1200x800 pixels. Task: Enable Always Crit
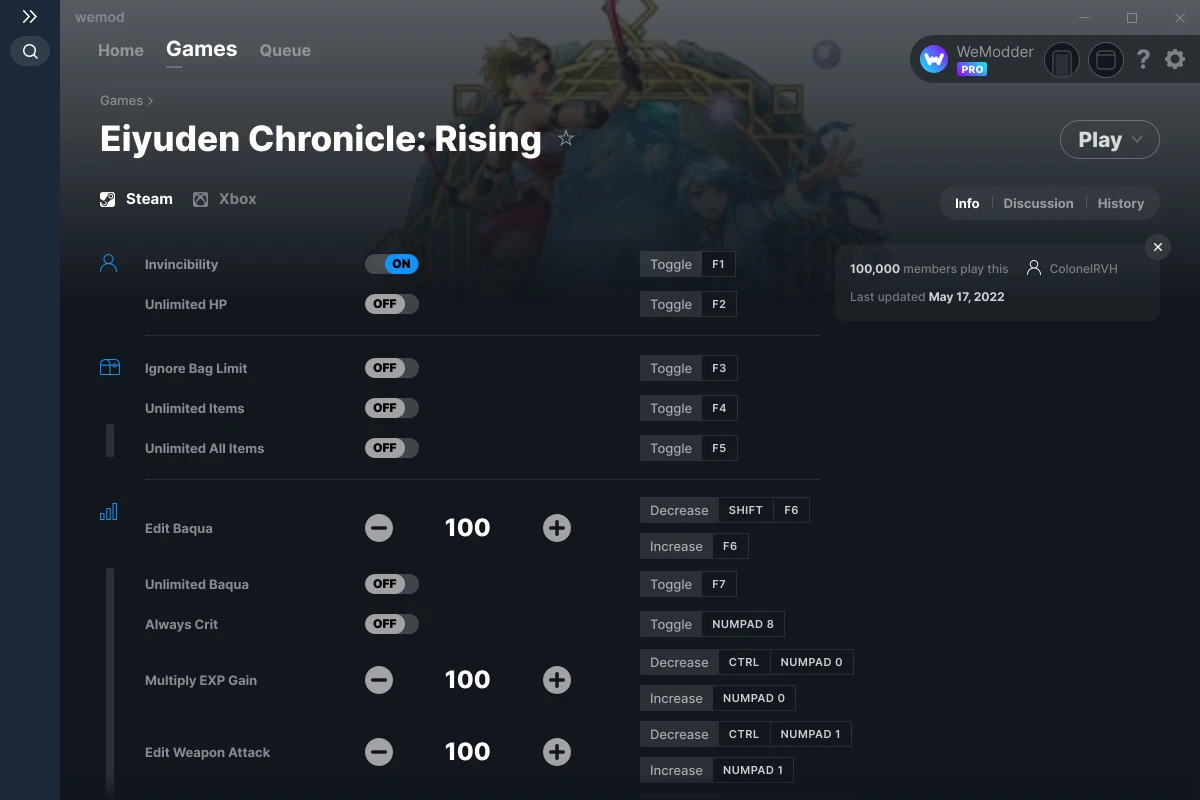click(x=391, y=623)
